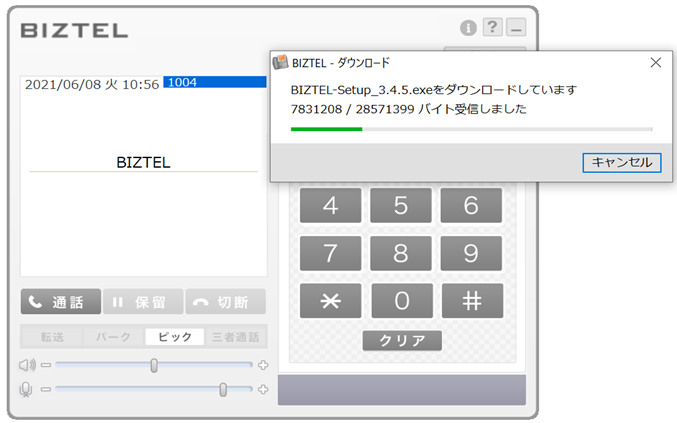
Task: Open help with the question mark icon
Action: (492, 27)
